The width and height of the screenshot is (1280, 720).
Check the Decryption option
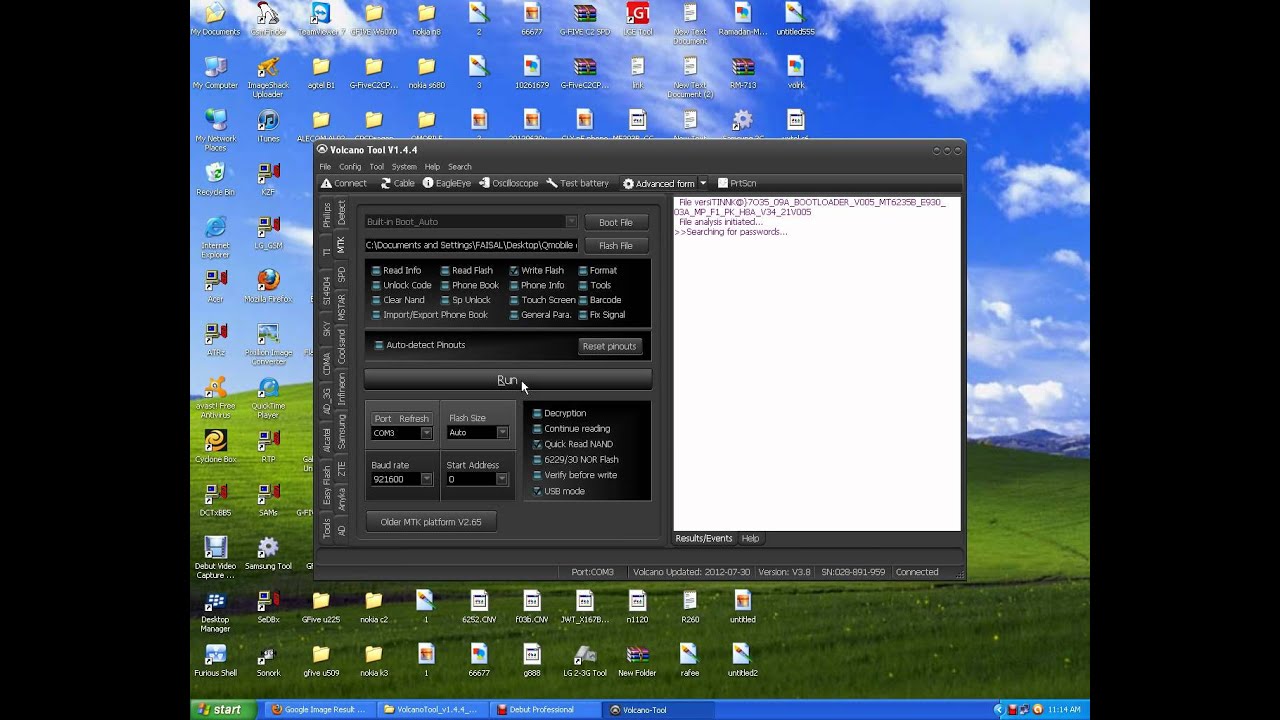[x=559, y=413]
